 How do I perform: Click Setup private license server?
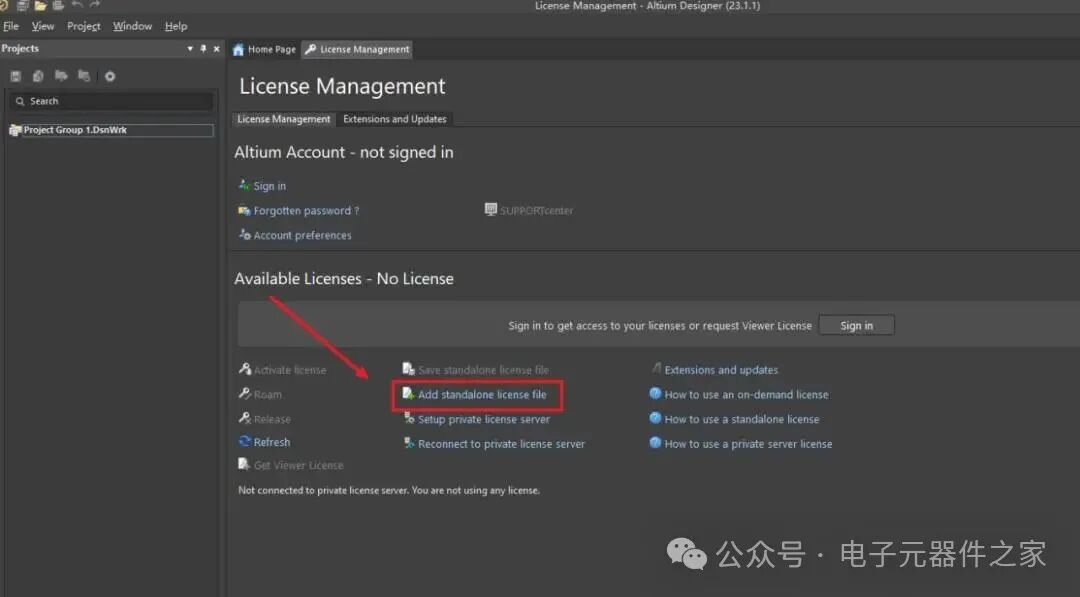(484, 419)
